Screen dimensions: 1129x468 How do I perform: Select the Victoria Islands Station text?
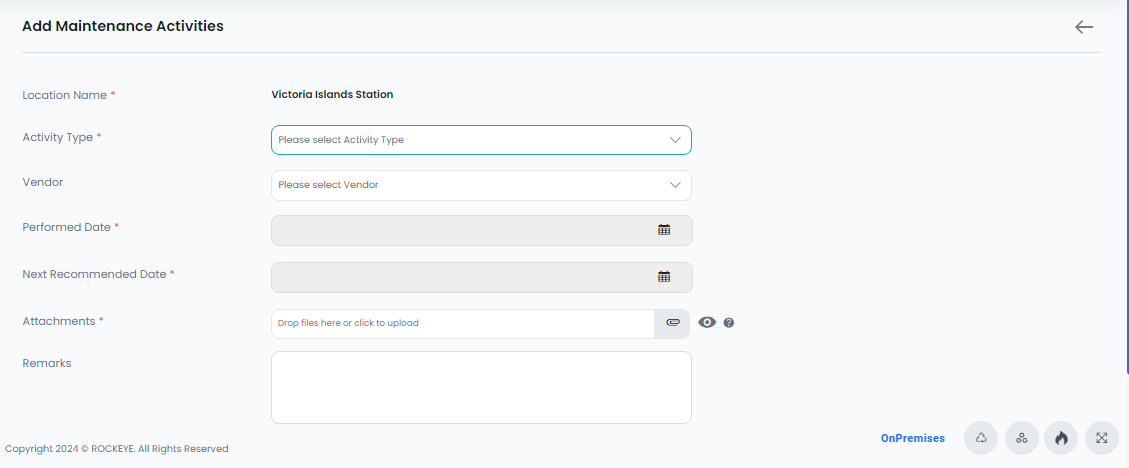point(332,94)
